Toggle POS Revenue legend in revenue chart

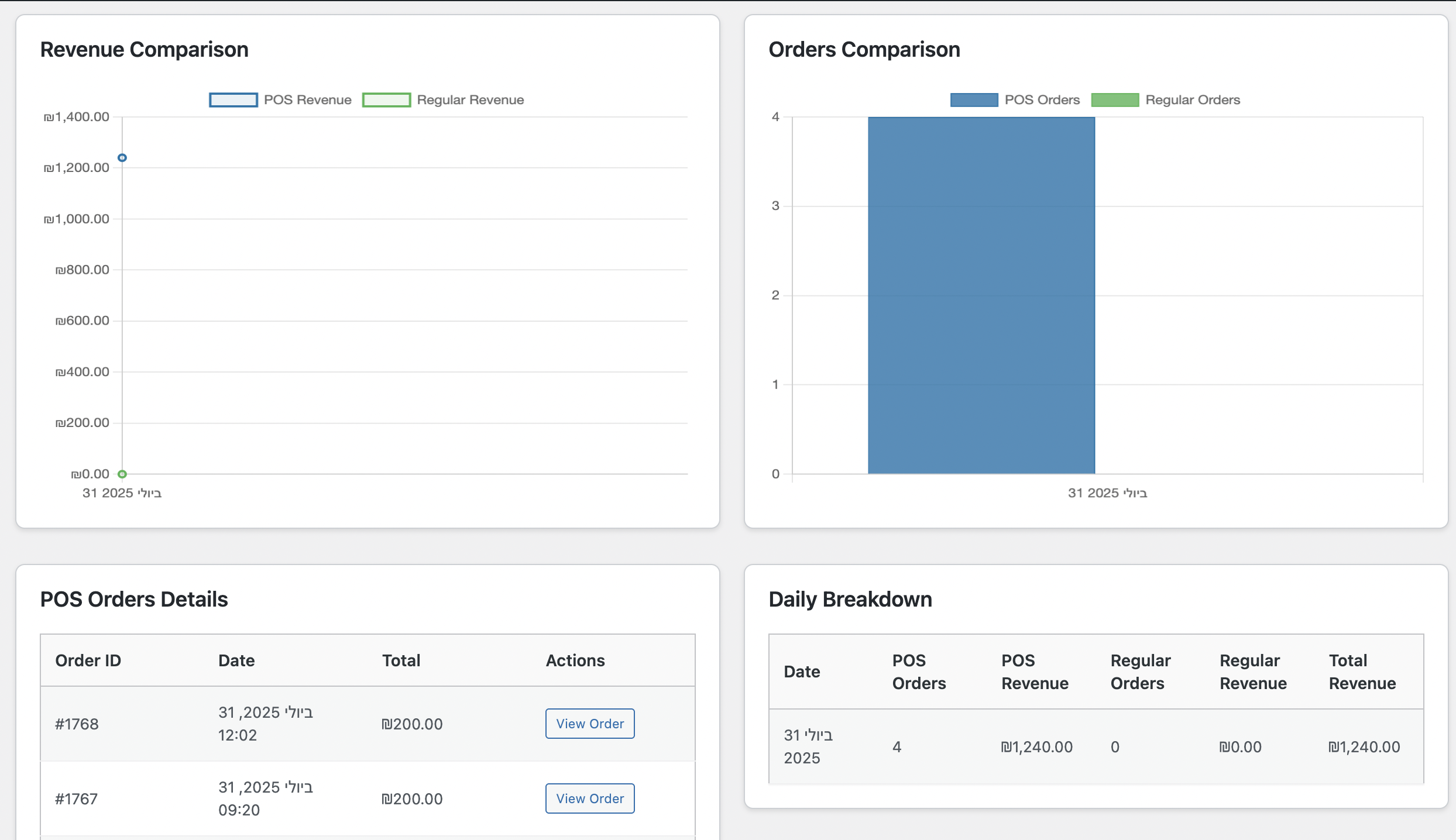307,100
